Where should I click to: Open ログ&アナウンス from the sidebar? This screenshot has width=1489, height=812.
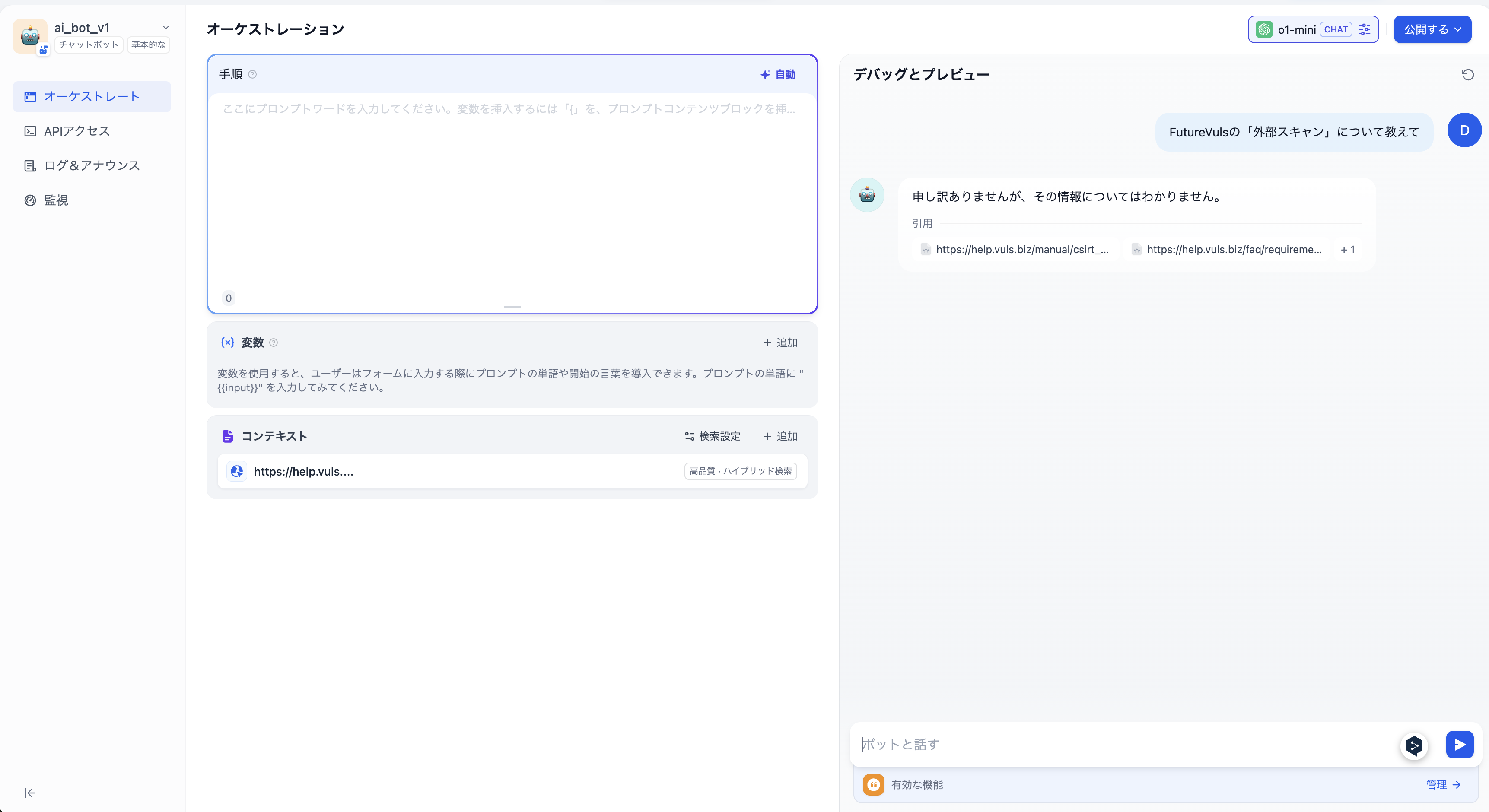pos(92,165)
